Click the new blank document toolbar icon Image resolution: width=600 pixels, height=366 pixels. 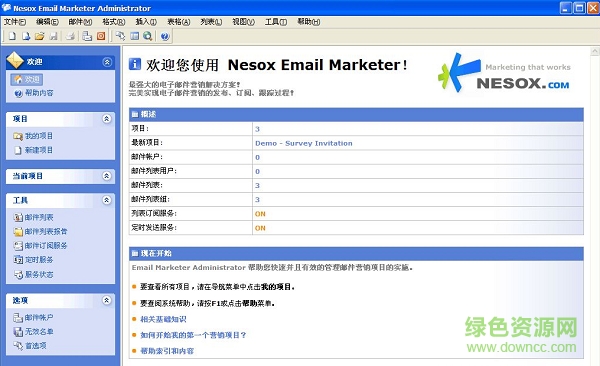[12, 36]
